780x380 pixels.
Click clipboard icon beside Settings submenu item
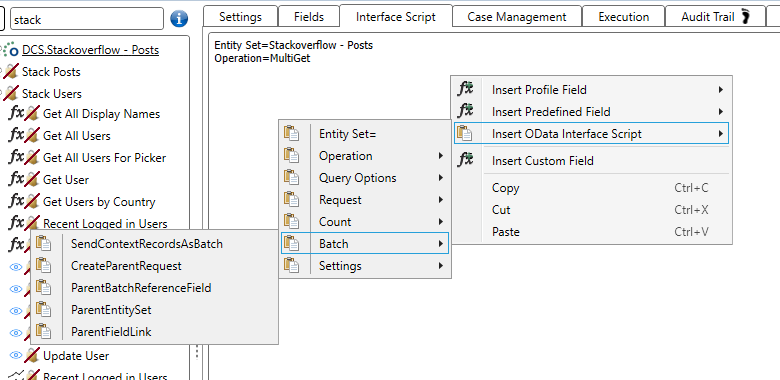tap(292, 266)
